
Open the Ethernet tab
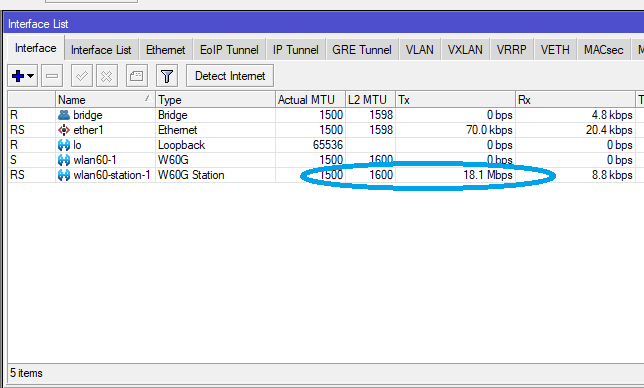coord(166,50)
